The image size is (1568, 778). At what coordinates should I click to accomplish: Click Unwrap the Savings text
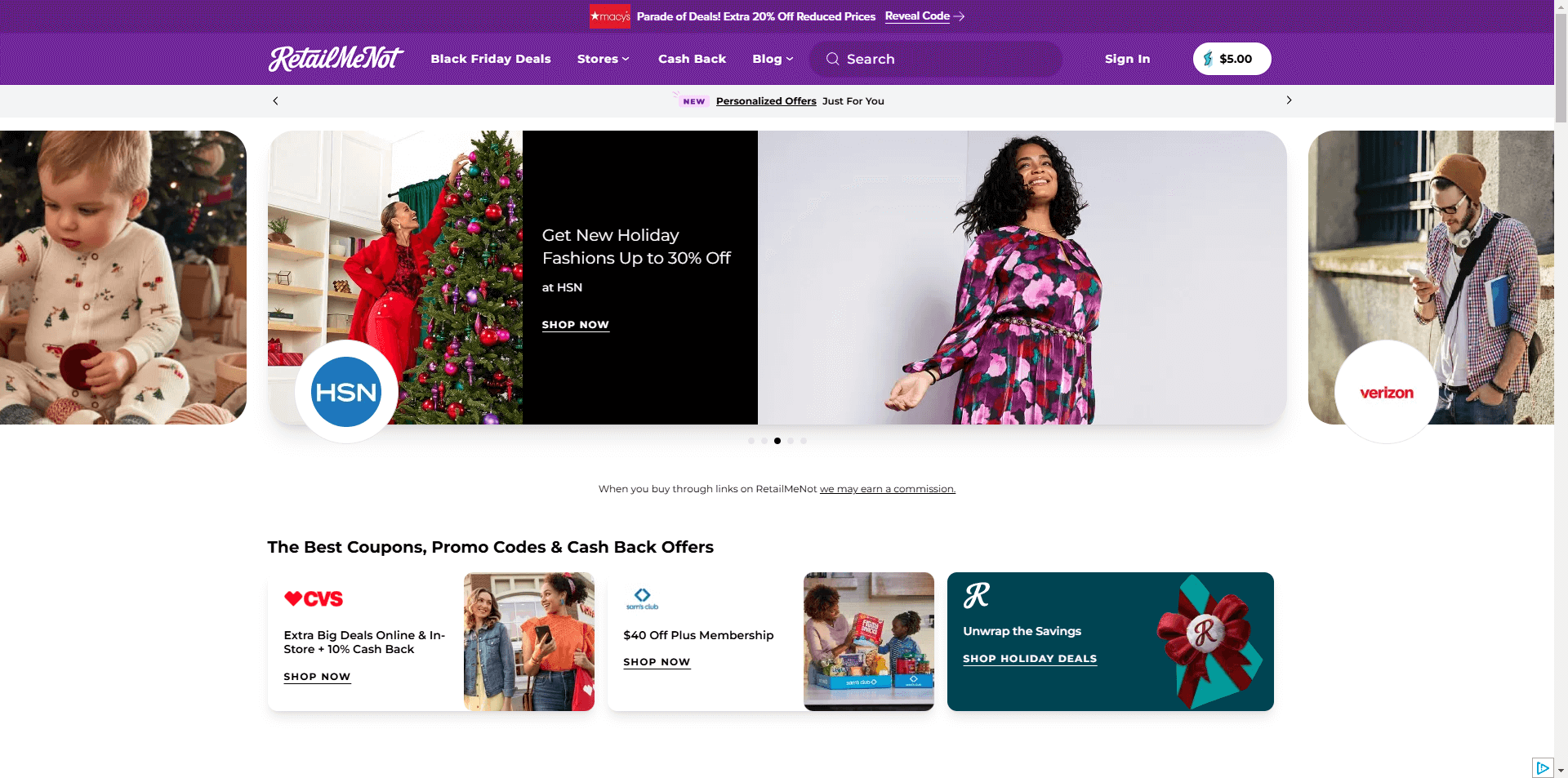[x=1022, y=631]
